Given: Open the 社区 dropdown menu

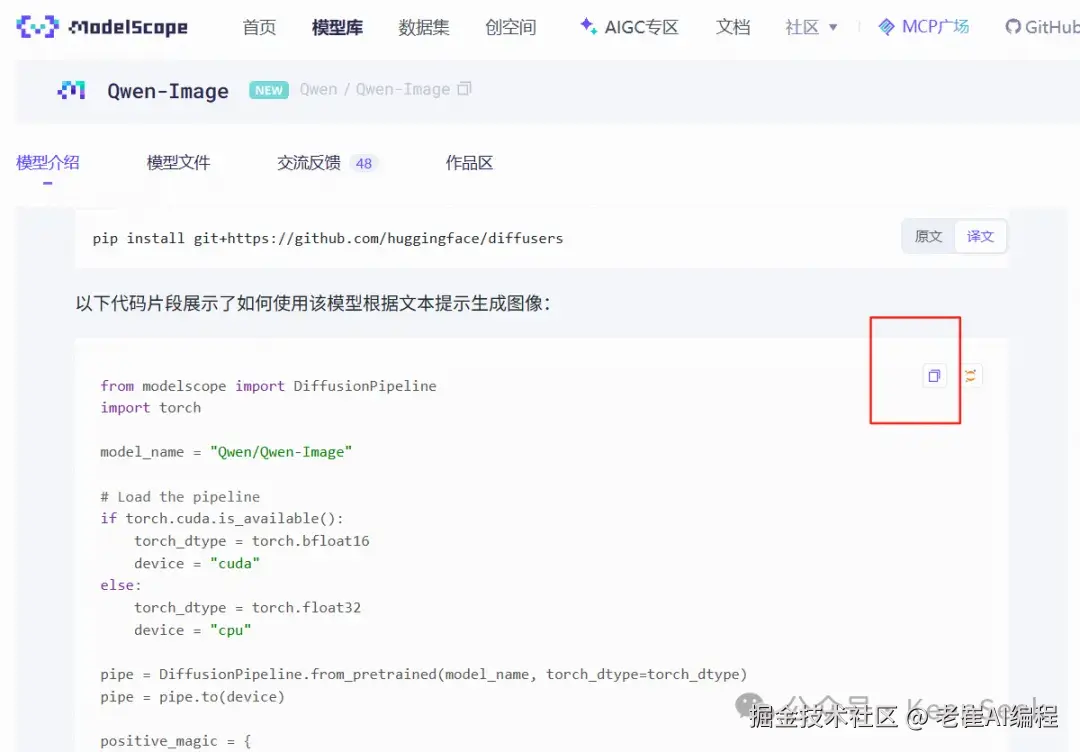Looking at the screenshot, I should 808,27.
